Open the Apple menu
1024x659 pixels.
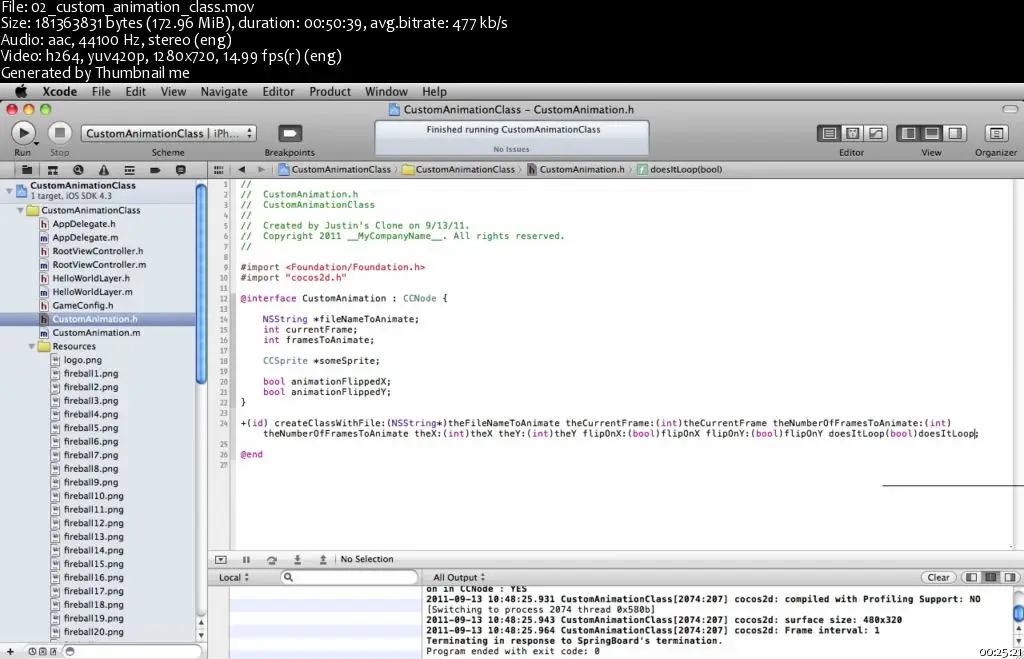(21, 92)
